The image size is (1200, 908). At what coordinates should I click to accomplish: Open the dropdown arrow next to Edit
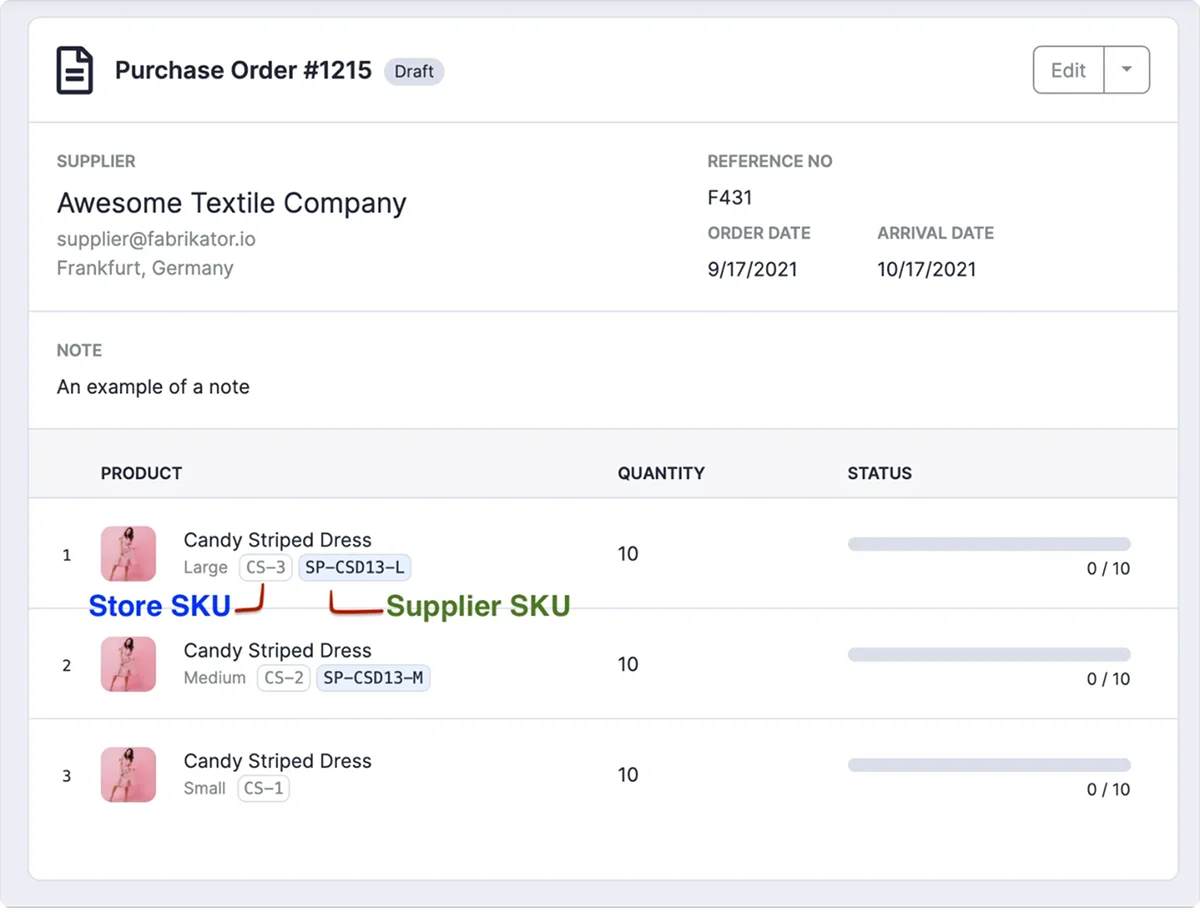coord(1127,70)
